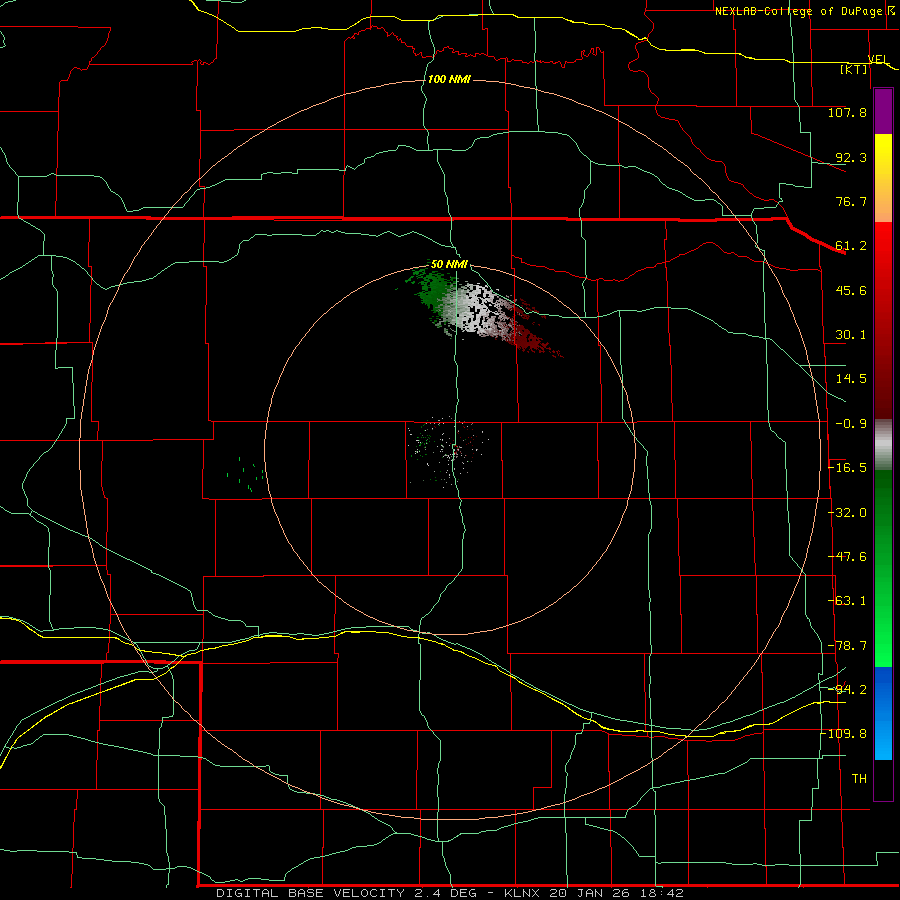Click the VEL scale title

coord(878,59)
